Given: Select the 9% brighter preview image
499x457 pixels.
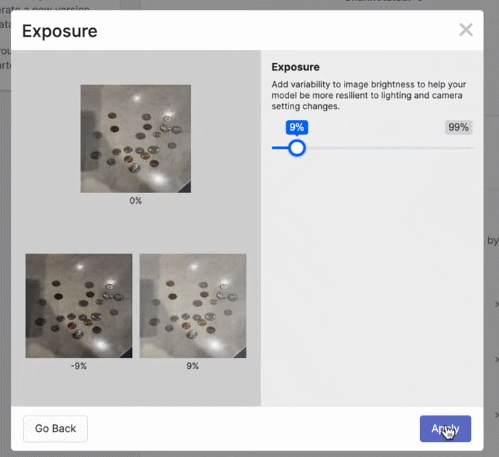Looking at the screenshot, I should pos(193,306).
